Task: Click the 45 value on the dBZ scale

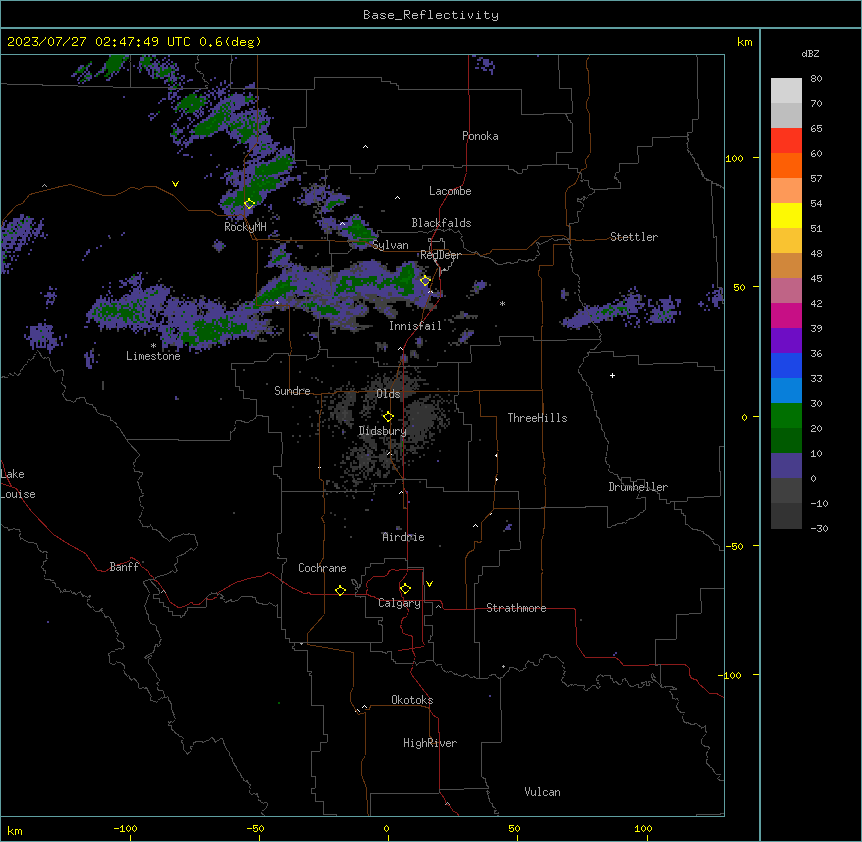Action: point(816,278)
